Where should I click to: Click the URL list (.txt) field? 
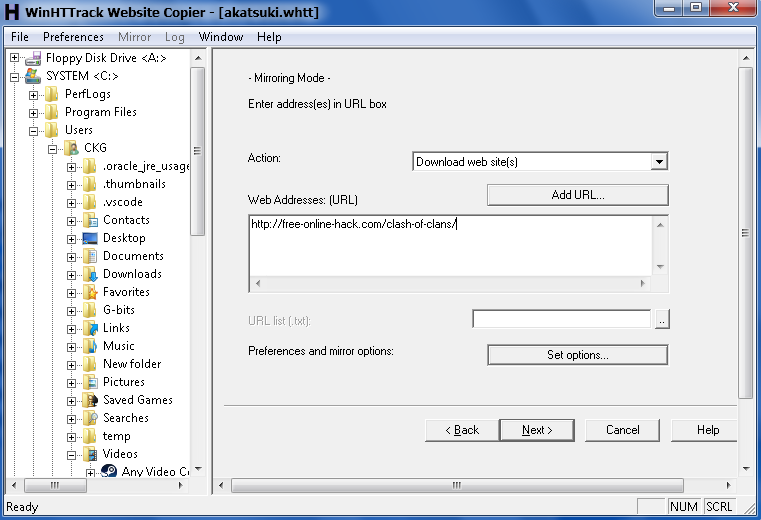pos(562,319)
